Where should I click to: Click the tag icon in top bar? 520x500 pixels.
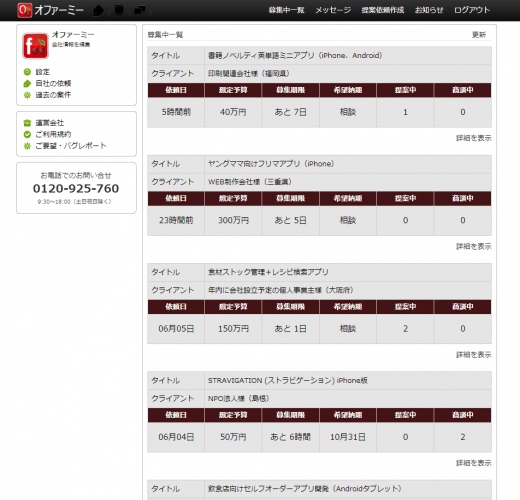[x=98, y=10]
